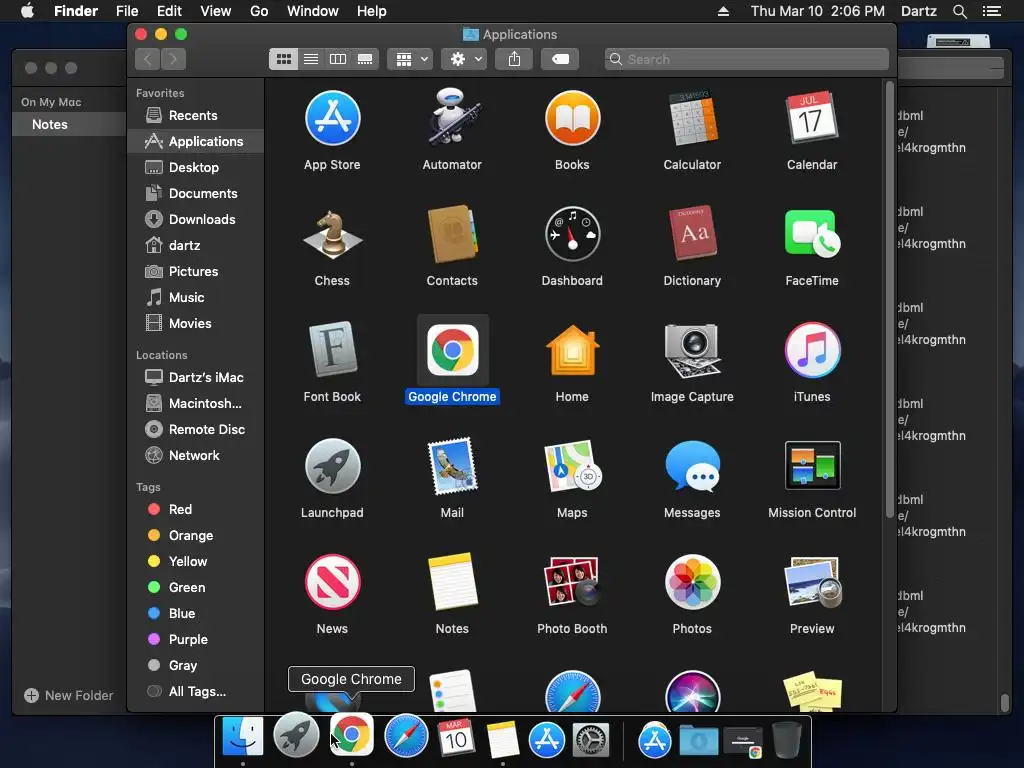The height and width of the screenshot is (768, 1024).
Task: Open Documents in the sidebar
Action: click(195, 193)
